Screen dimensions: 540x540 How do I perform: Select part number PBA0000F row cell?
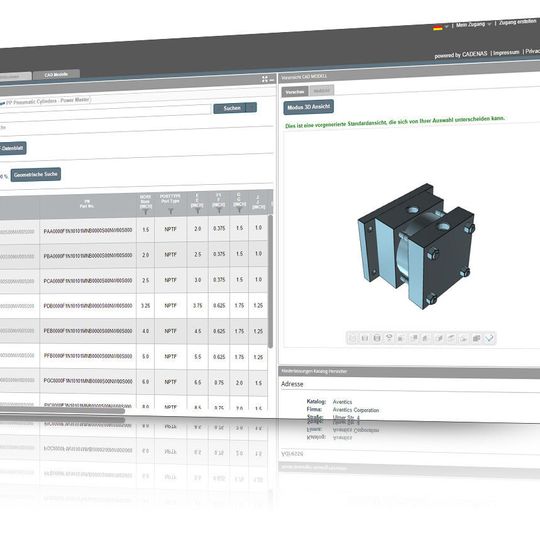tap(88, 256)
